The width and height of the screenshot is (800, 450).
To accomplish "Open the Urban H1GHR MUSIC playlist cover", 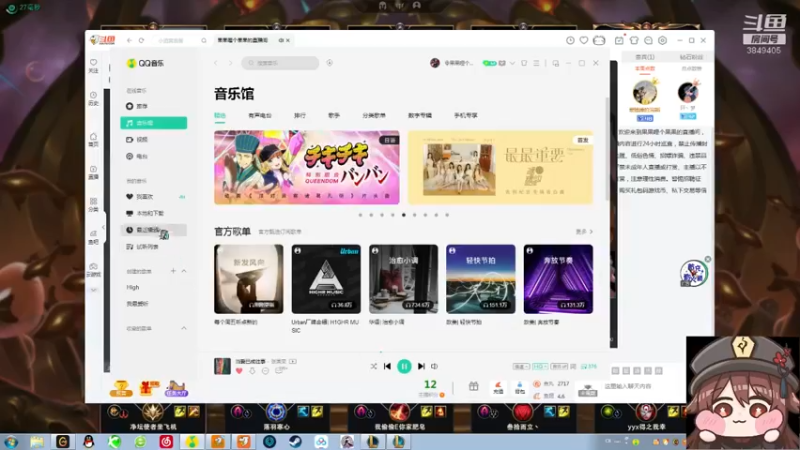I will [x=326, y=279].
